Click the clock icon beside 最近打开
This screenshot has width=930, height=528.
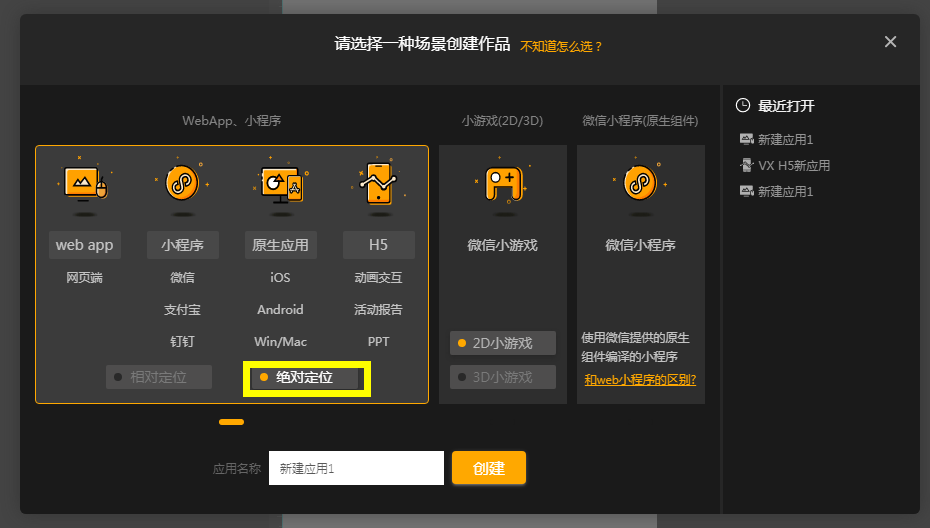[743, 106]
